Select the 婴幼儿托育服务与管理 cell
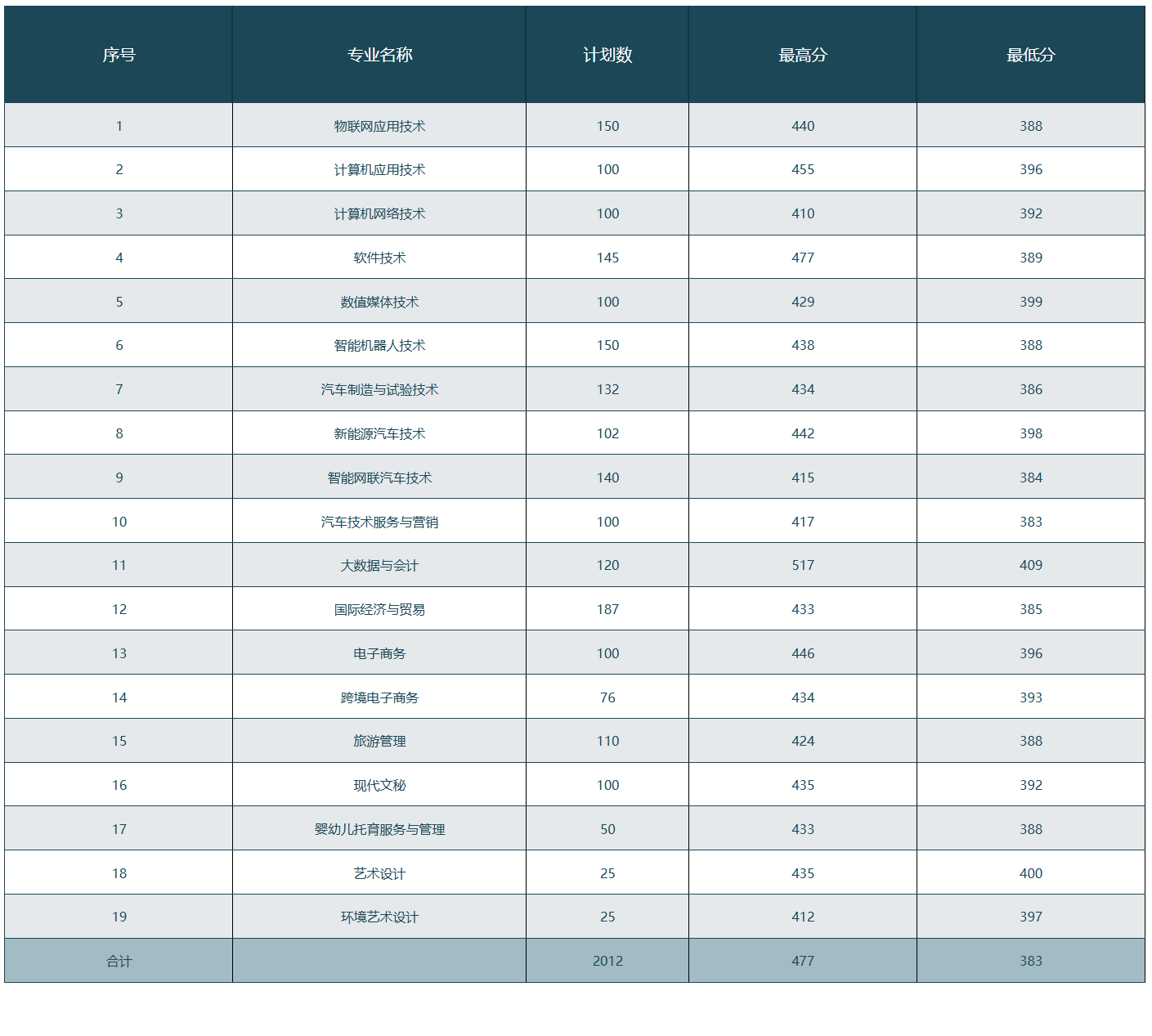This screenshot has height=1036, width=1152. (x=379, y=829)
